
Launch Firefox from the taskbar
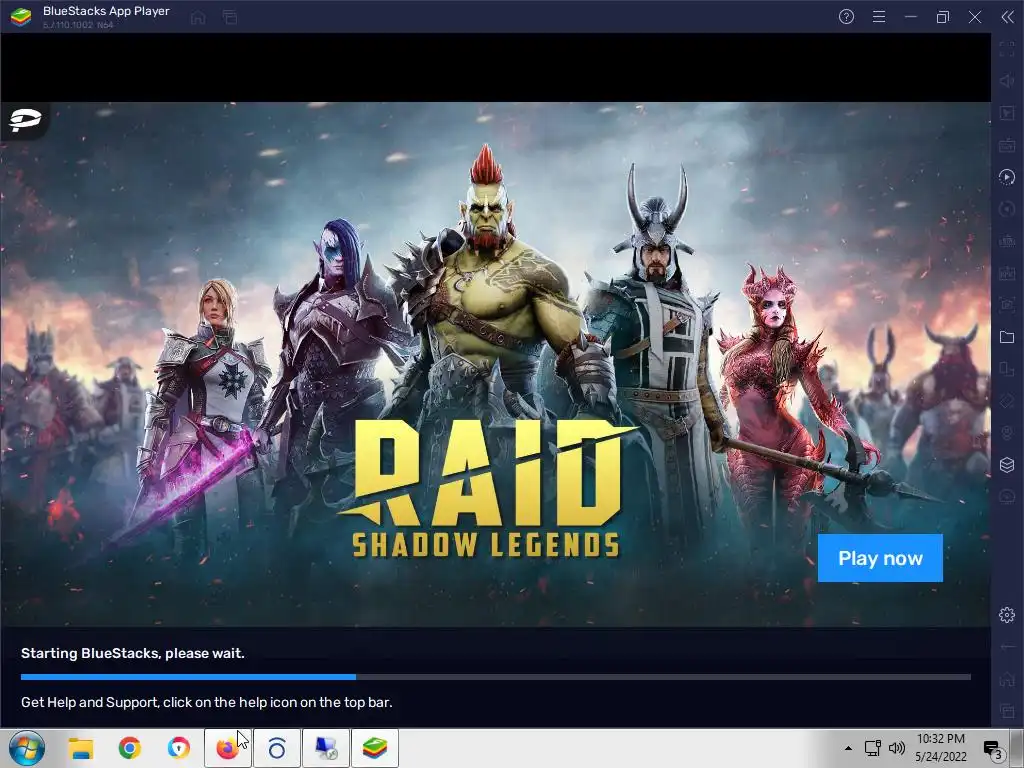[x=227, y=748]
